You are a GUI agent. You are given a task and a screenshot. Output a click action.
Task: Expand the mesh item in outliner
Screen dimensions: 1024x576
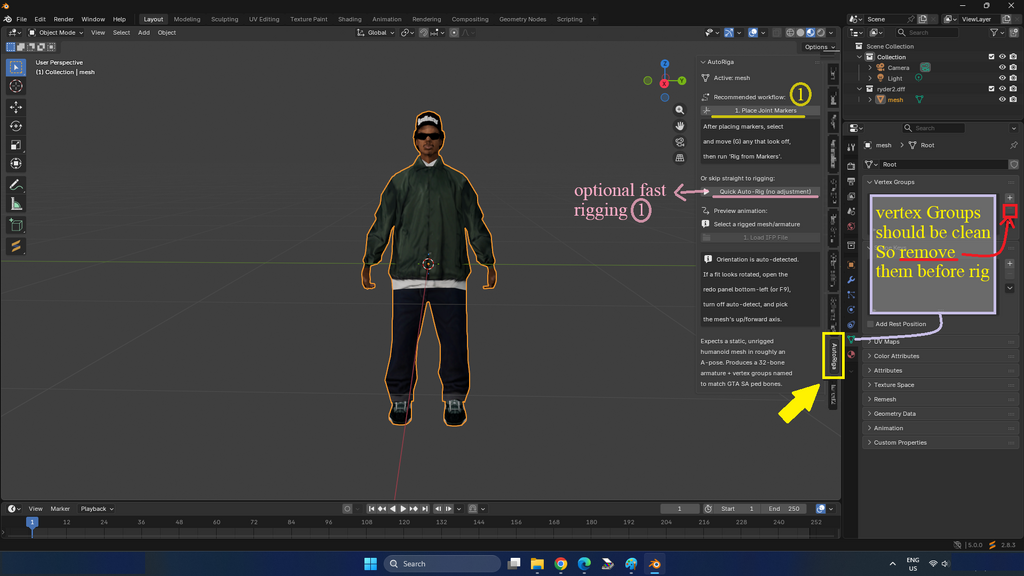click(x=870, y=99)
